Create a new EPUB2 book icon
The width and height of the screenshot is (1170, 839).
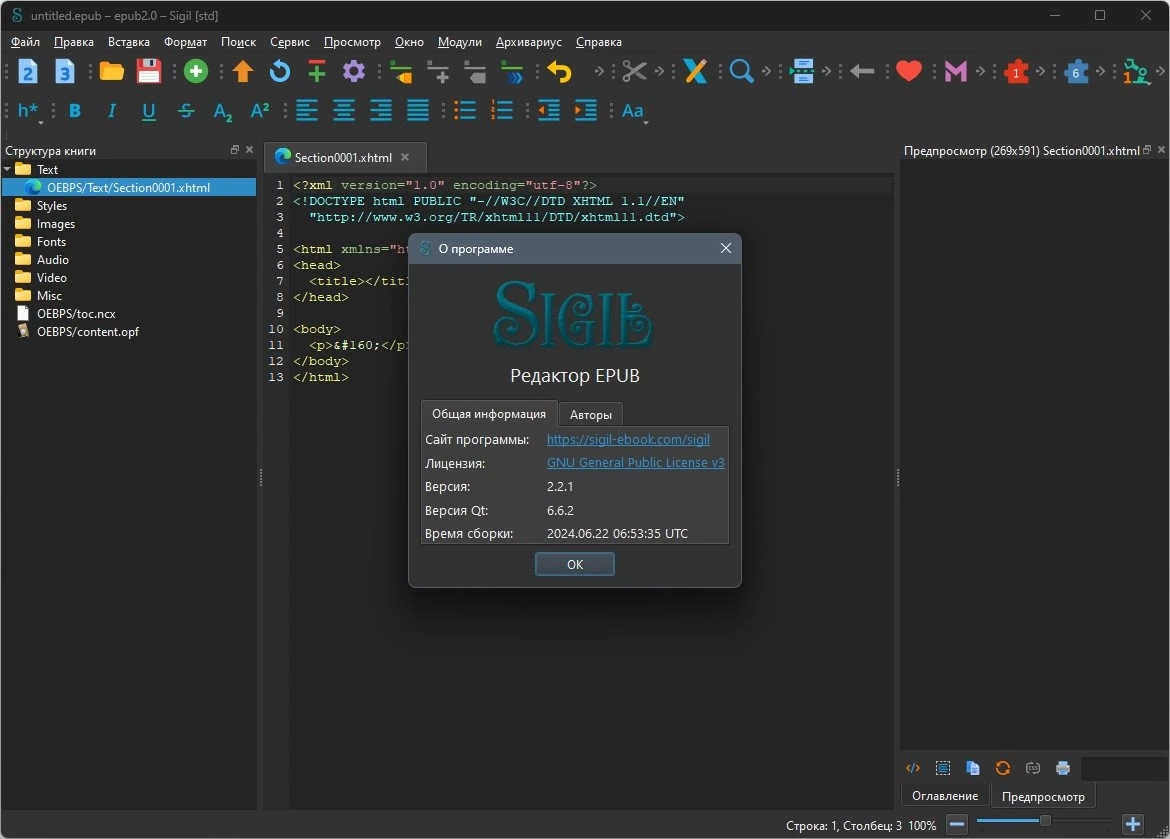28,72
